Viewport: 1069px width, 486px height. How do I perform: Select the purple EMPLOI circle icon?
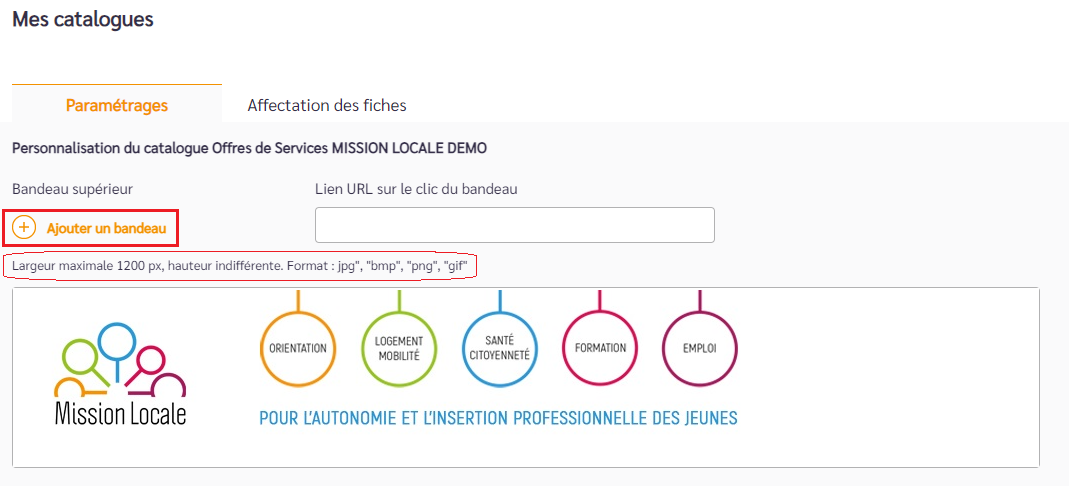[699, 348]
